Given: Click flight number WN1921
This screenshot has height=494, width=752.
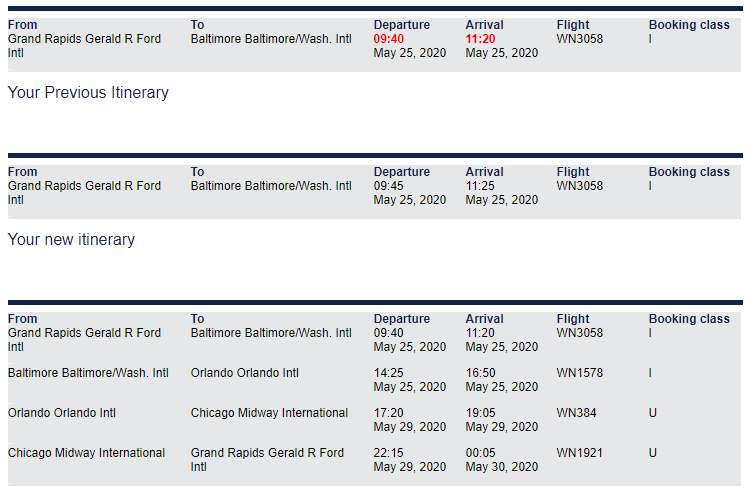Looking at the screenshot, I should coord(579,453).
